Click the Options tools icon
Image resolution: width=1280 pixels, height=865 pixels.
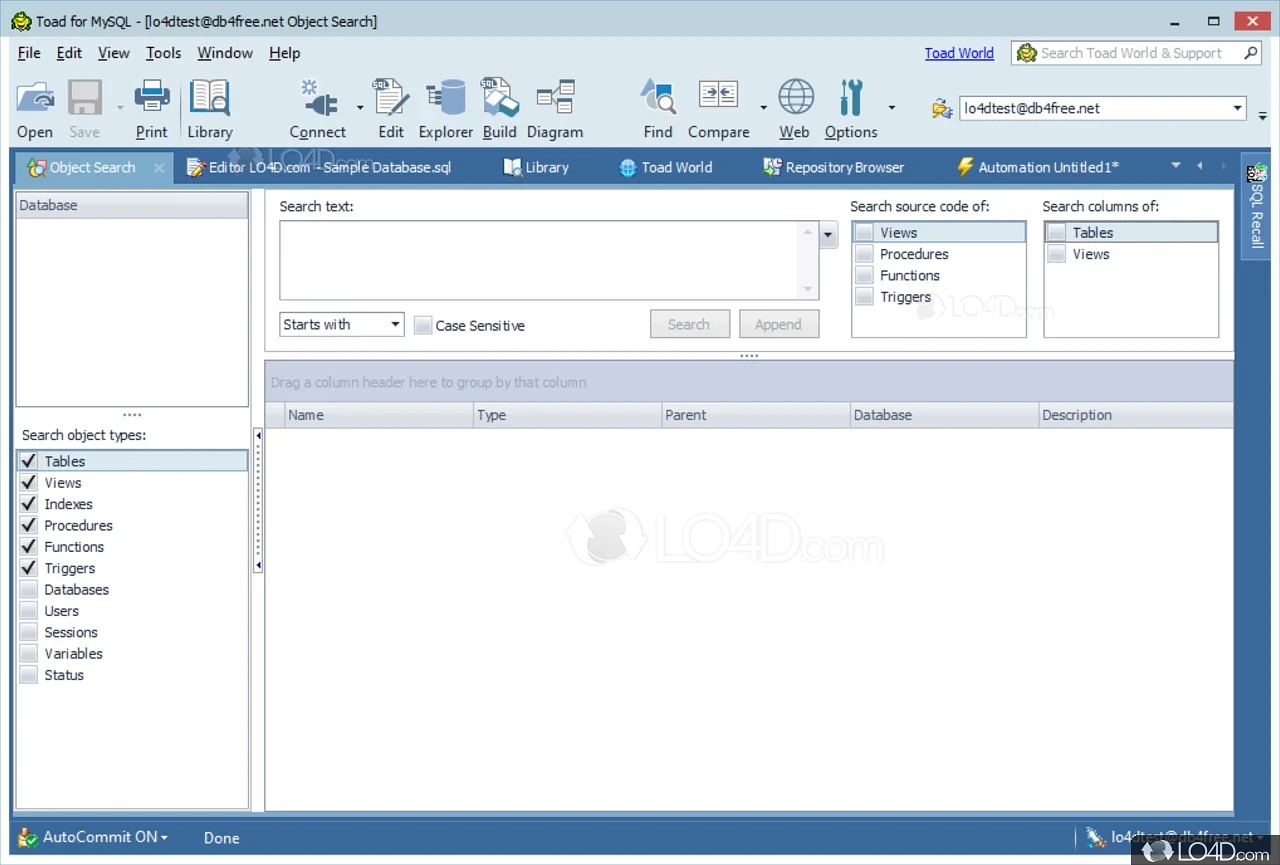pyautogui.click(x=850, y=99)
